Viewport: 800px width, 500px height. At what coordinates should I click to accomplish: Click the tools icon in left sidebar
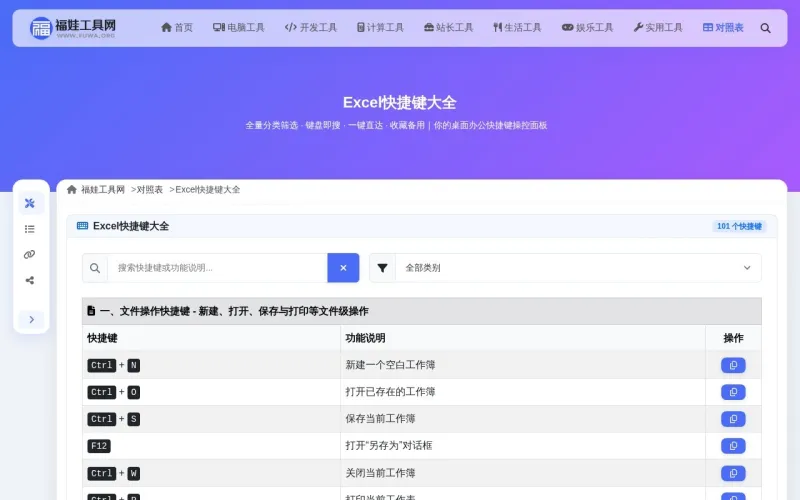[x=30, y=204]
